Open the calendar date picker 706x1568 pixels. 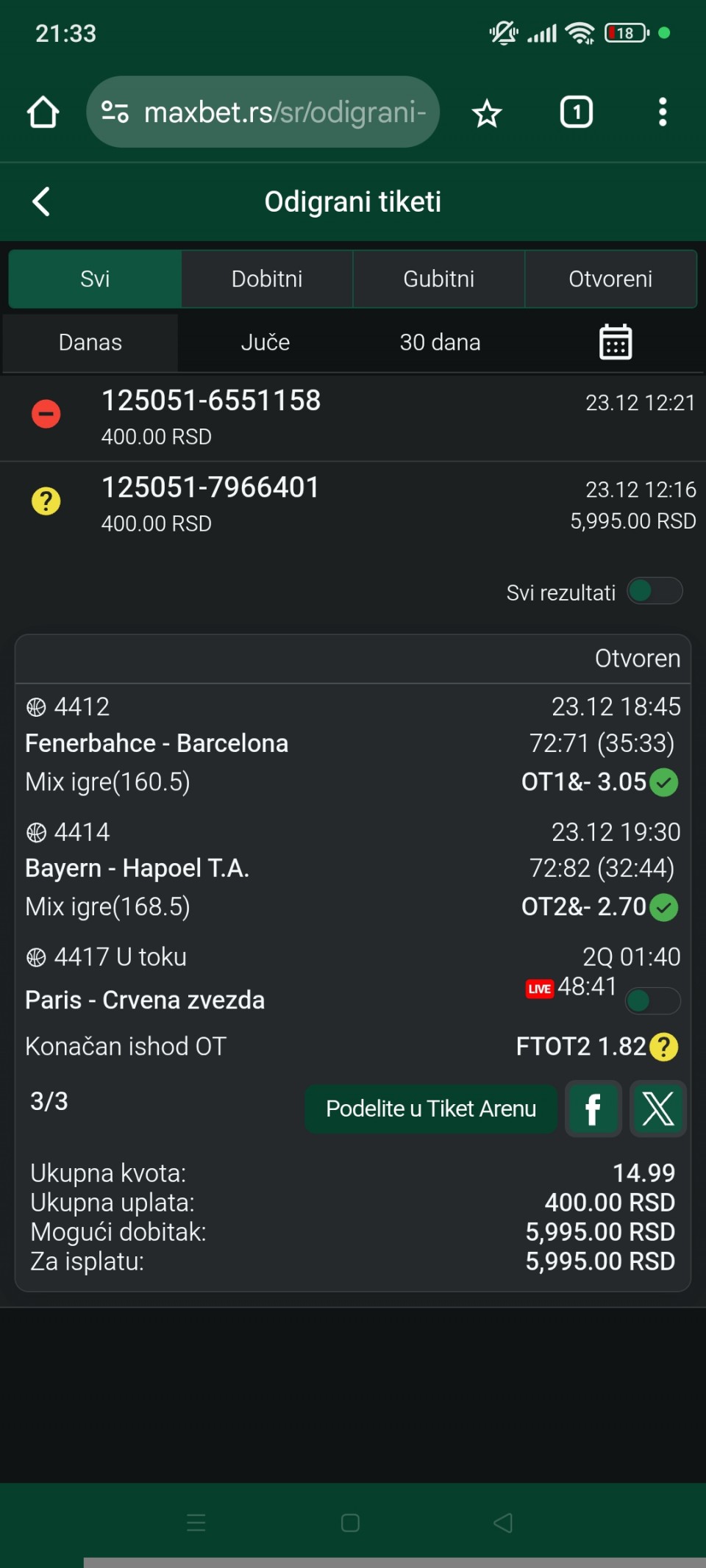(615, 342)
